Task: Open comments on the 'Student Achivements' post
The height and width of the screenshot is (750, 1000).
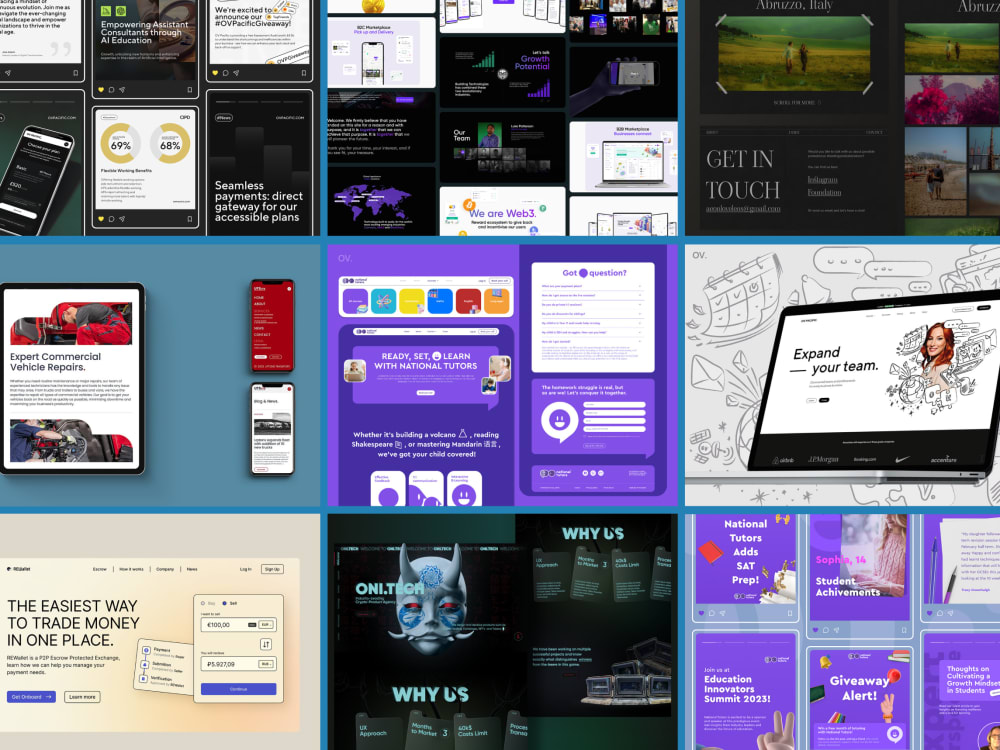Action: [x=826, y=630]
